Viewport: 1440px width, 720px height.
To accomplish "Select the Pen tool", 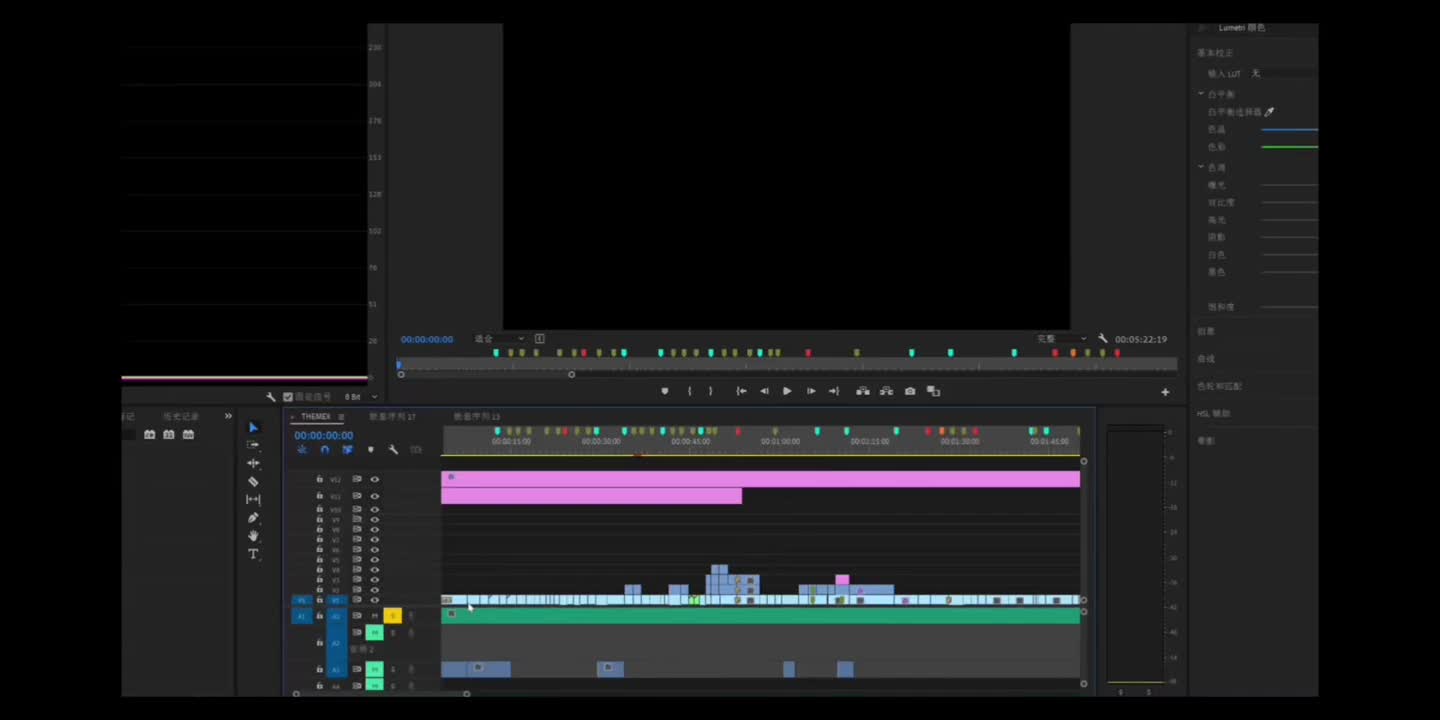I will coord(253,517).
